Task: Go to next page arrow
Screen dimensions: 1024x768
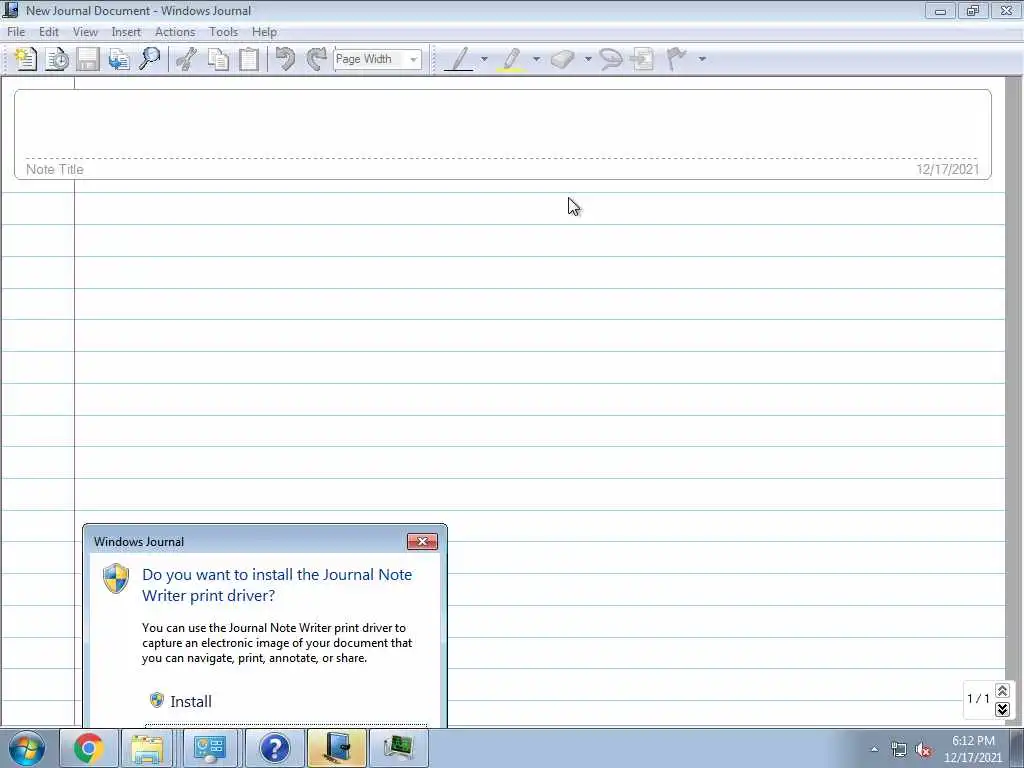Action: [1002, 709]
